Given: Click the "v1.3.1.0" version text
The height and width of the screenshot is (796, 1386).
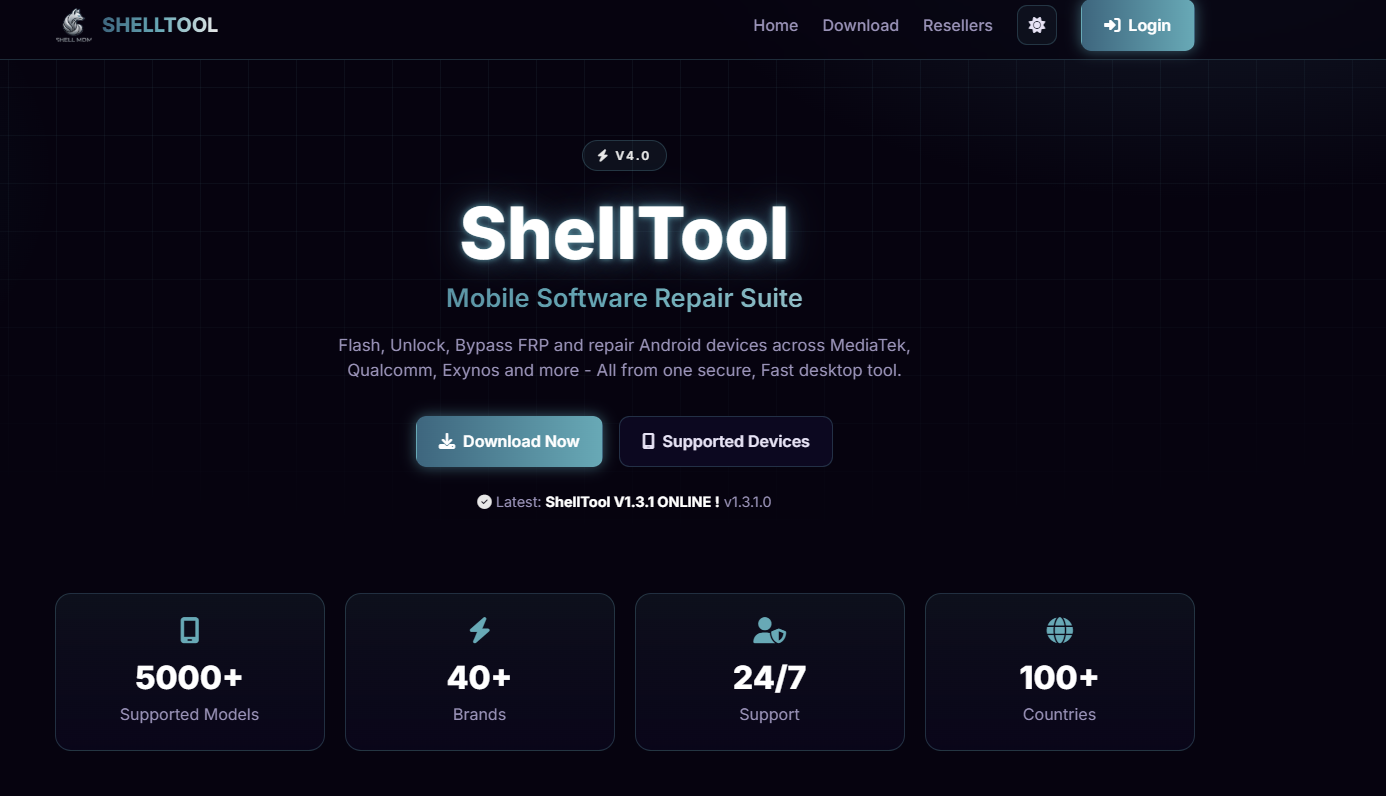Looking at the screenshot, I should pyautogui.click(x=747, y=501).
